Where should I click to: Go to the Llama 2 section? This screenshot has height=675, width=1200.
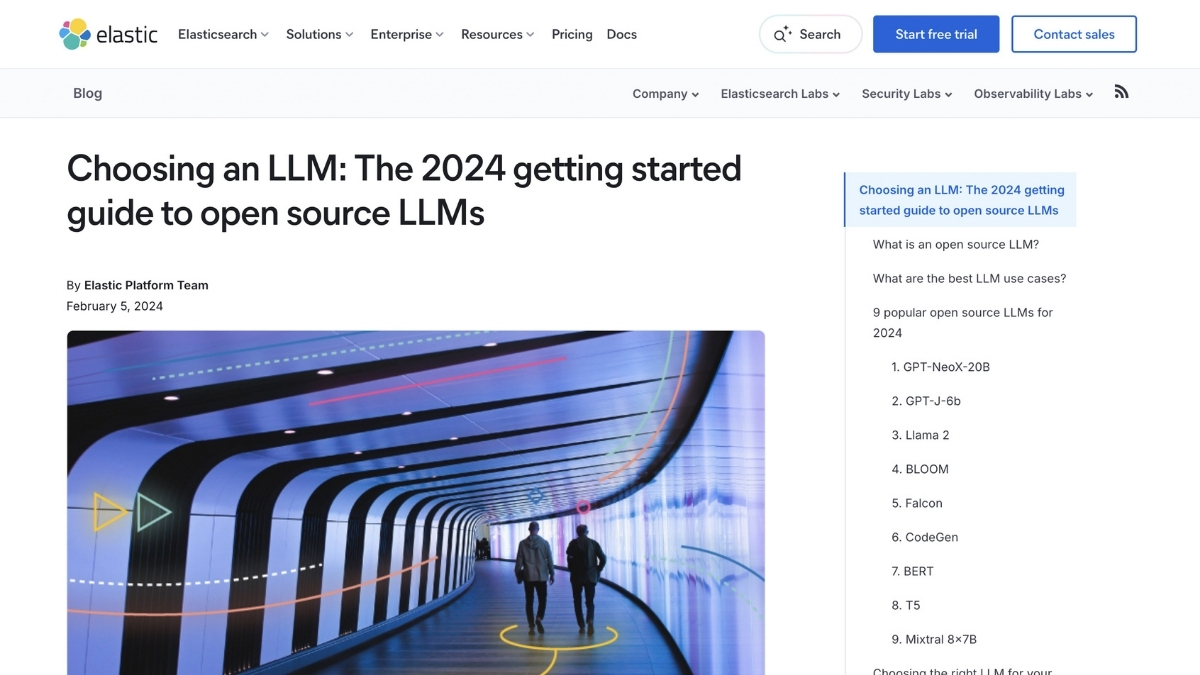920,435
